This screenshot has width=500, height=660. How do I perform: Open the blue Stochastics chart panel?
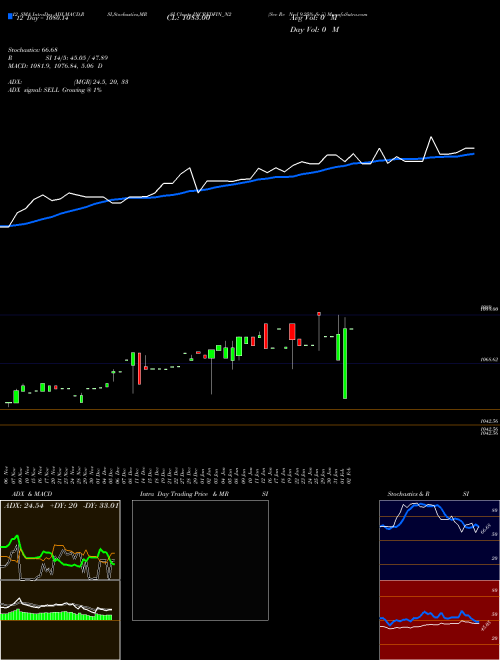(439, 540)
